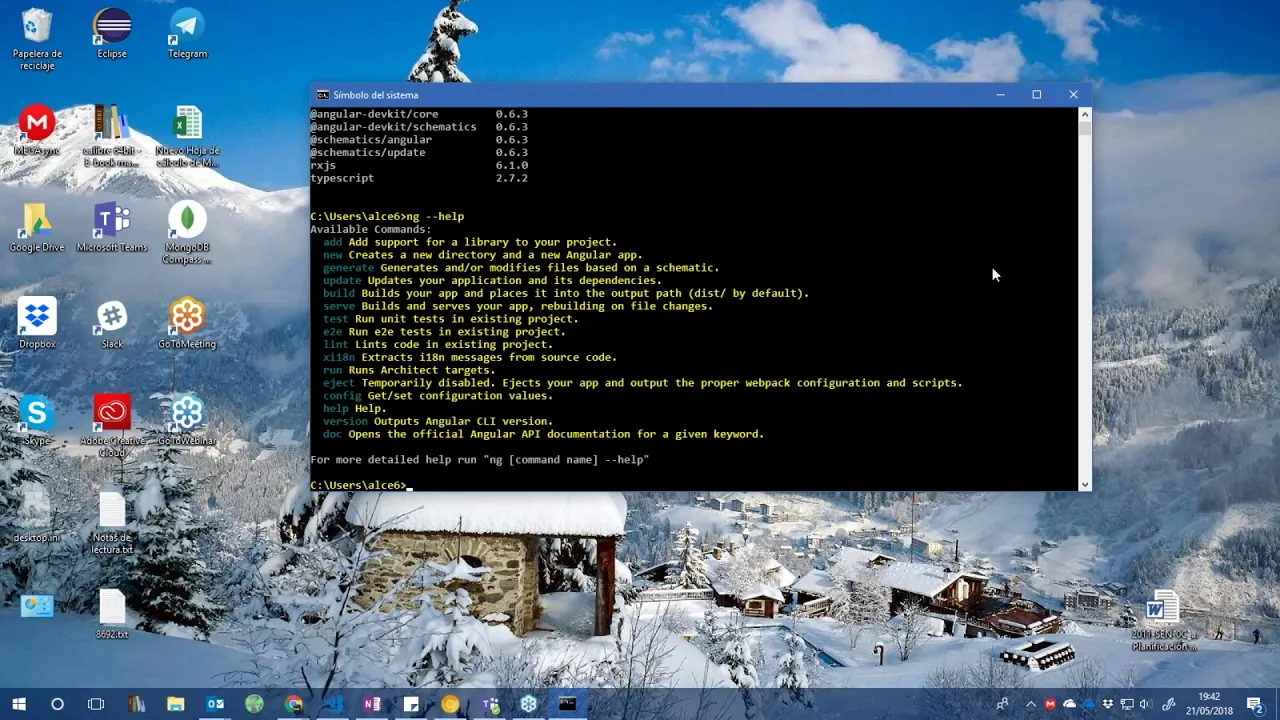Click the command prompt taskbar button
Image resolution: width=1280 pixels, height=720 pixels.
point(567,704)
